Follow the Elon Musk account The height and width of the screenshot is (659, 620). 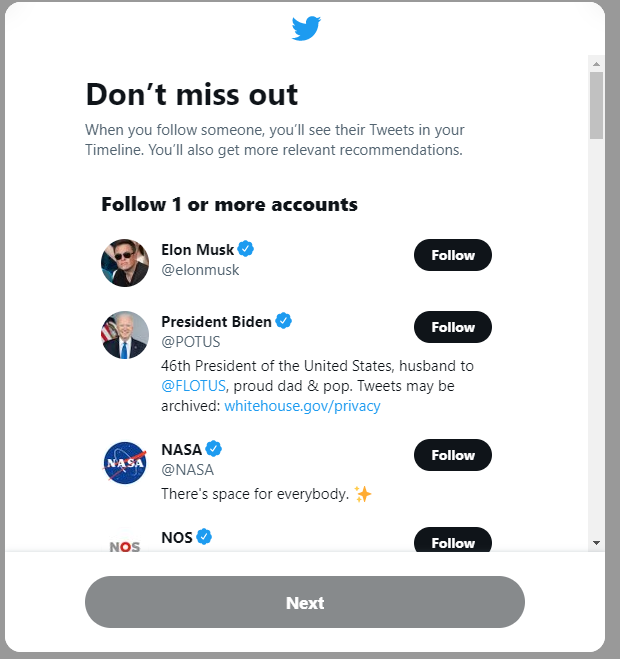click(x=452, y=255)
